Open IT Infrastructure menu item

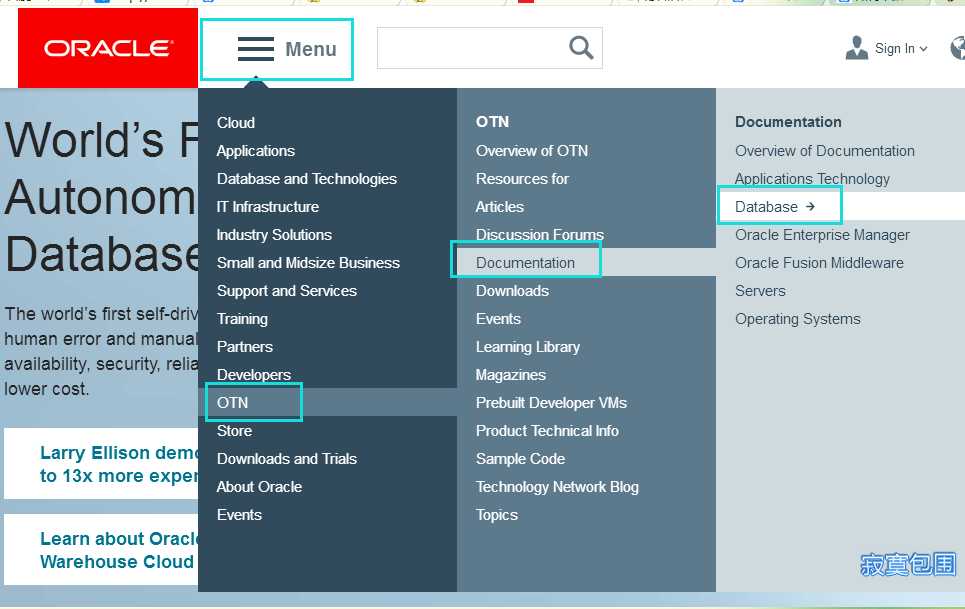(x=268, y=207)
